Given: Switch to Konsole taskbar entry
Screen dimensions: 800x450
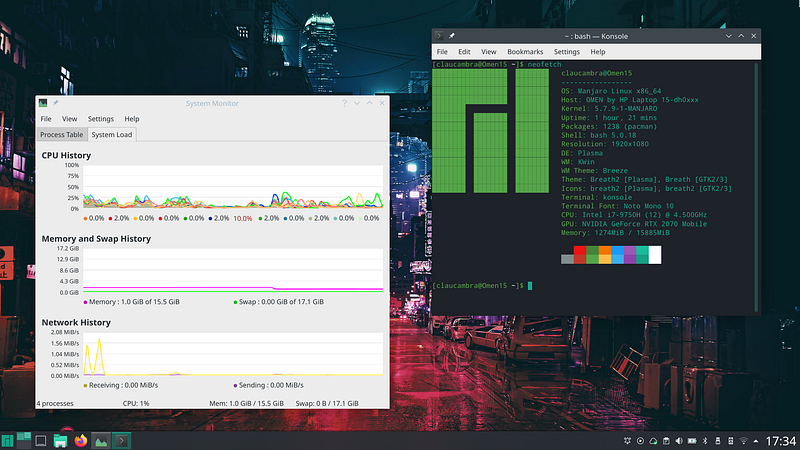Looking at the screenshot, I should (121, 441).
